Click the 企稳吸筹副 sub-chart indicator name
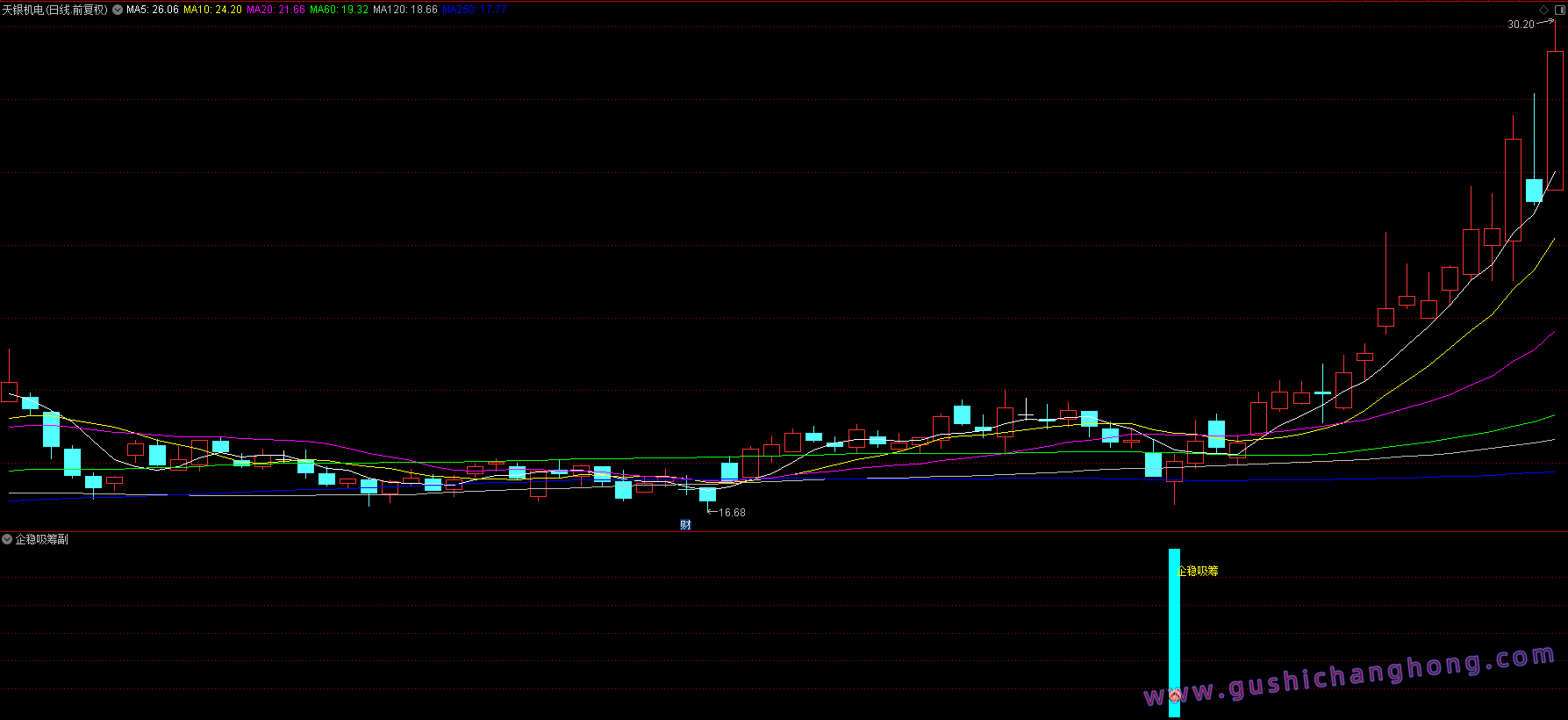 [x=41, y=539]
